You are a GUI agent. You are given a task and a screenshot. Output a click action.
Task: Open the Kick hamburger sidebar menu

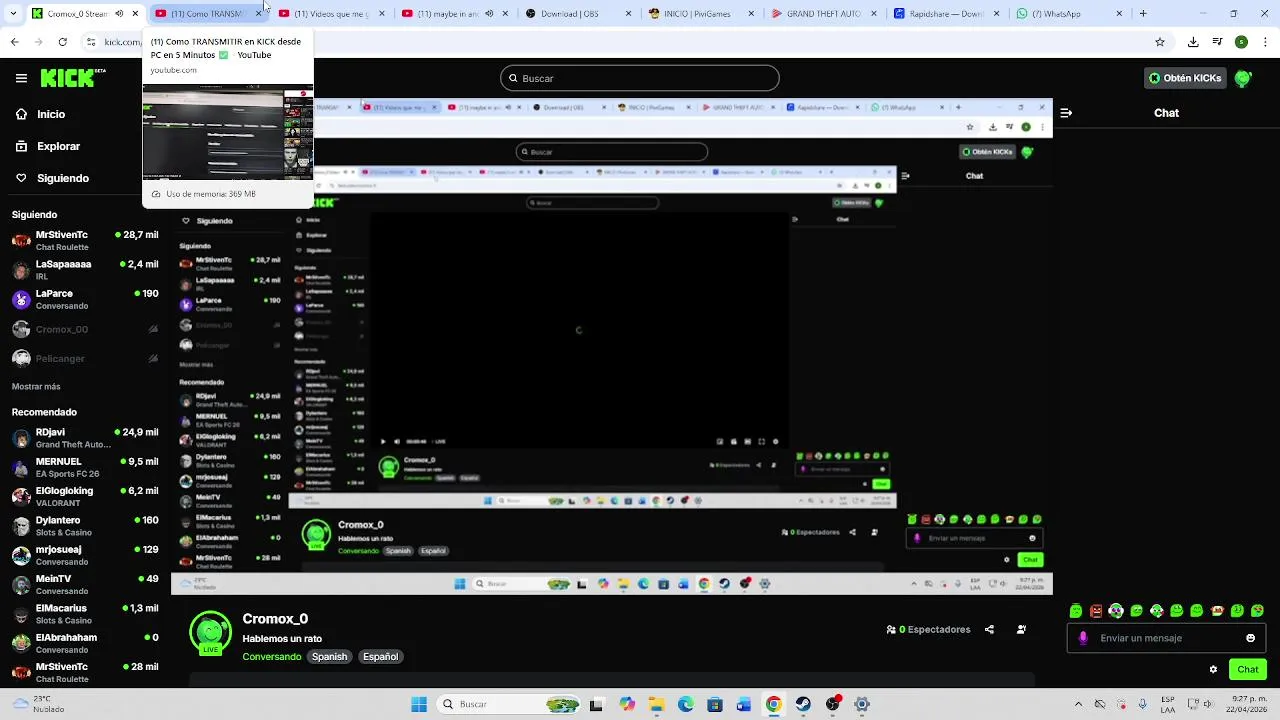(x=21, y=78)
